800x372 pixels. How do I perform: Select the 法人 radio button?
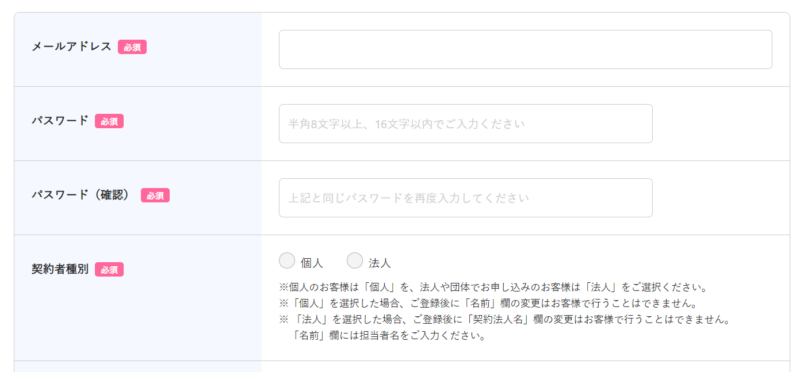[x=355, y=261]
